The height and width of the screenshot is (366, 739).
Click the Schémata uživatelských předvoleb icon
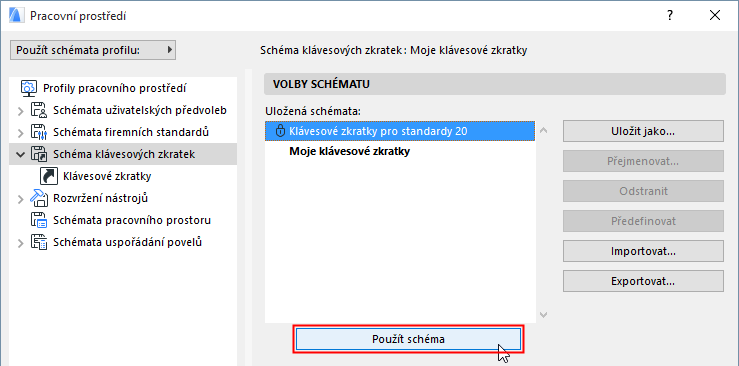tap(39, 110)
